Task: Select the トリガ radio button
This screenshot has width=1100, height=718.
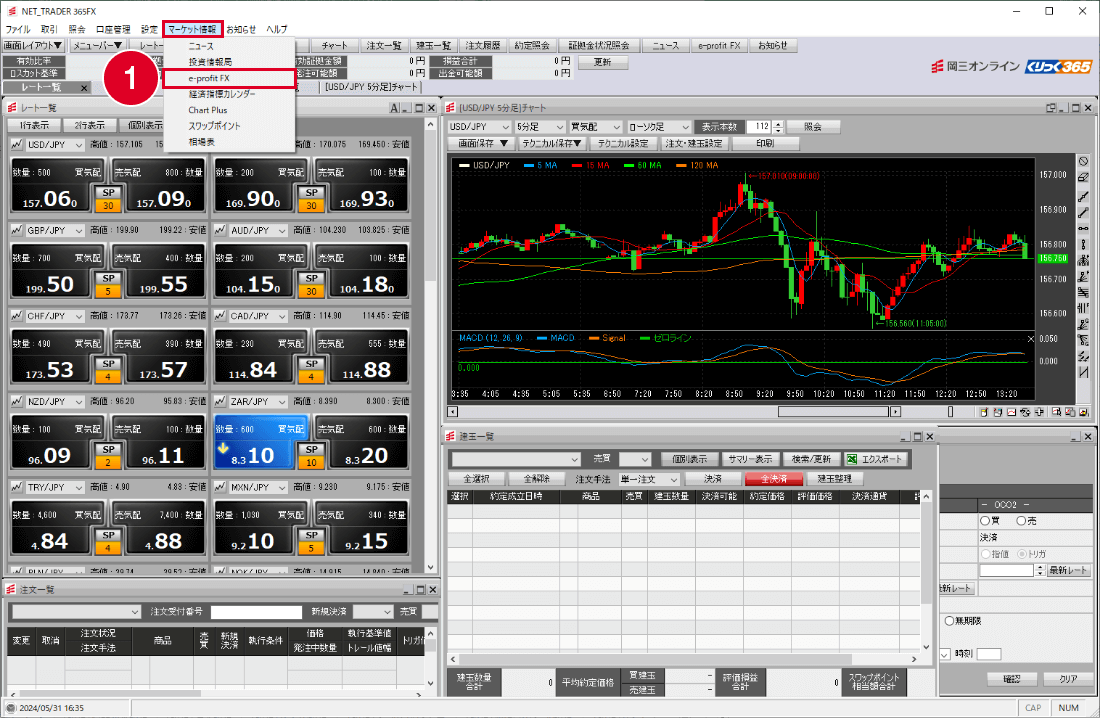Action: [1022, 554]
